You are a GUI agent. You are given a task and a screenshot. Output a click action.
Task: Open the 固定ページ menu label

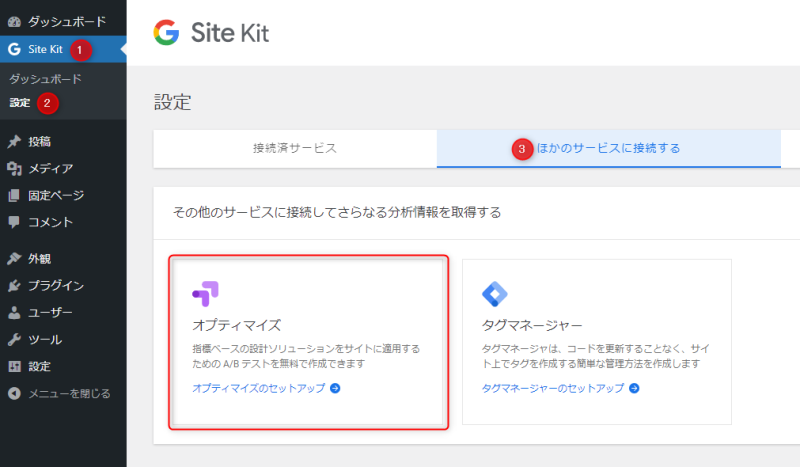click(x=56, y=195)
